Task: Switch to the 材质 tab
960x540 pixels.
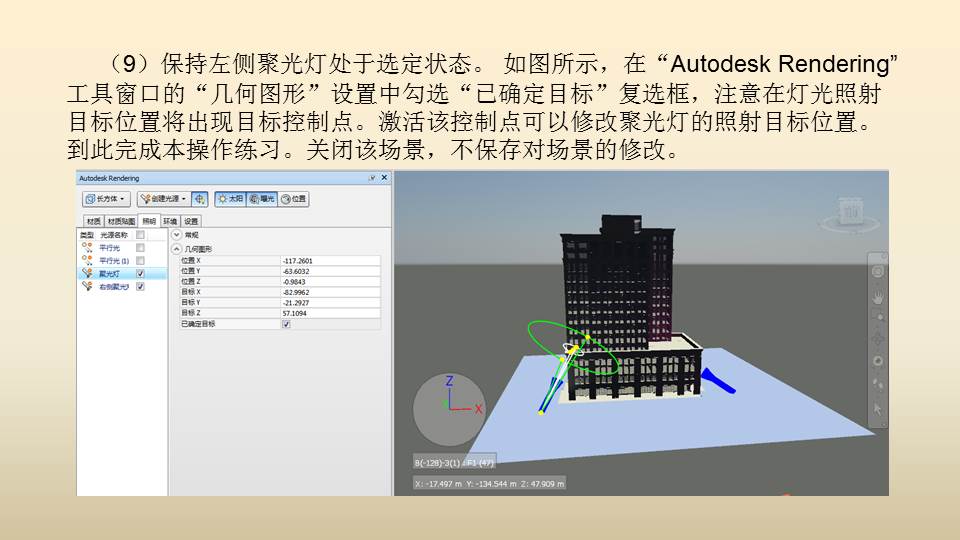Action: [93, 221]
